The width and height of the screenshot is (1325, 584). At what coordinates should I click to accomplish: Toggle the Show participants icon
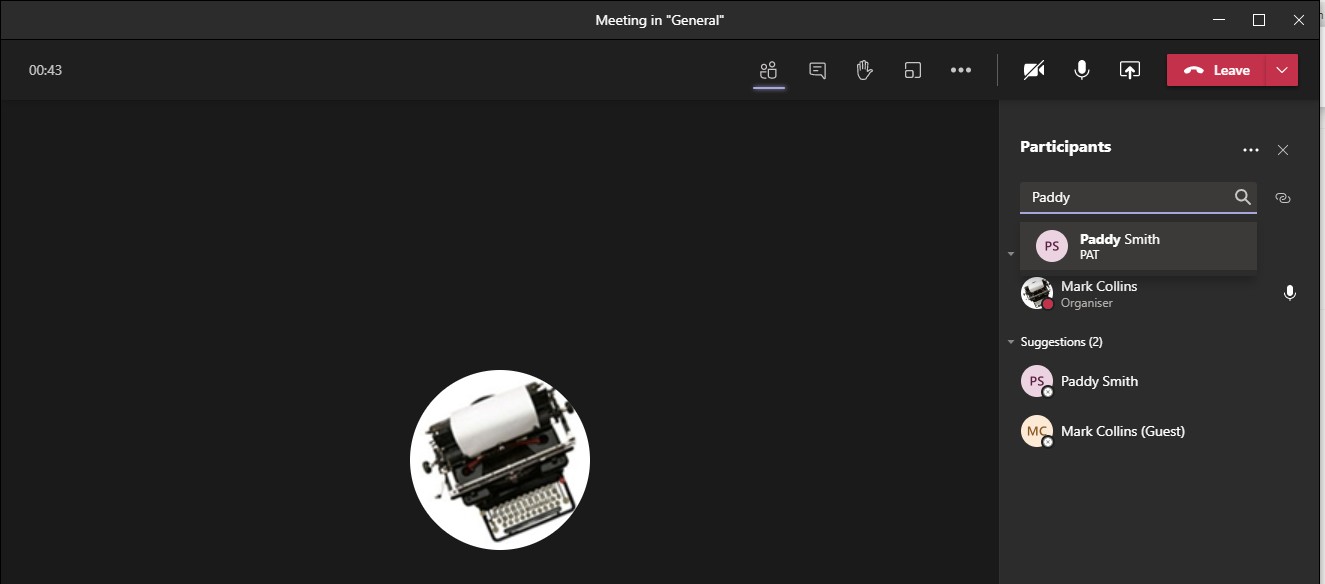point(768,70)
